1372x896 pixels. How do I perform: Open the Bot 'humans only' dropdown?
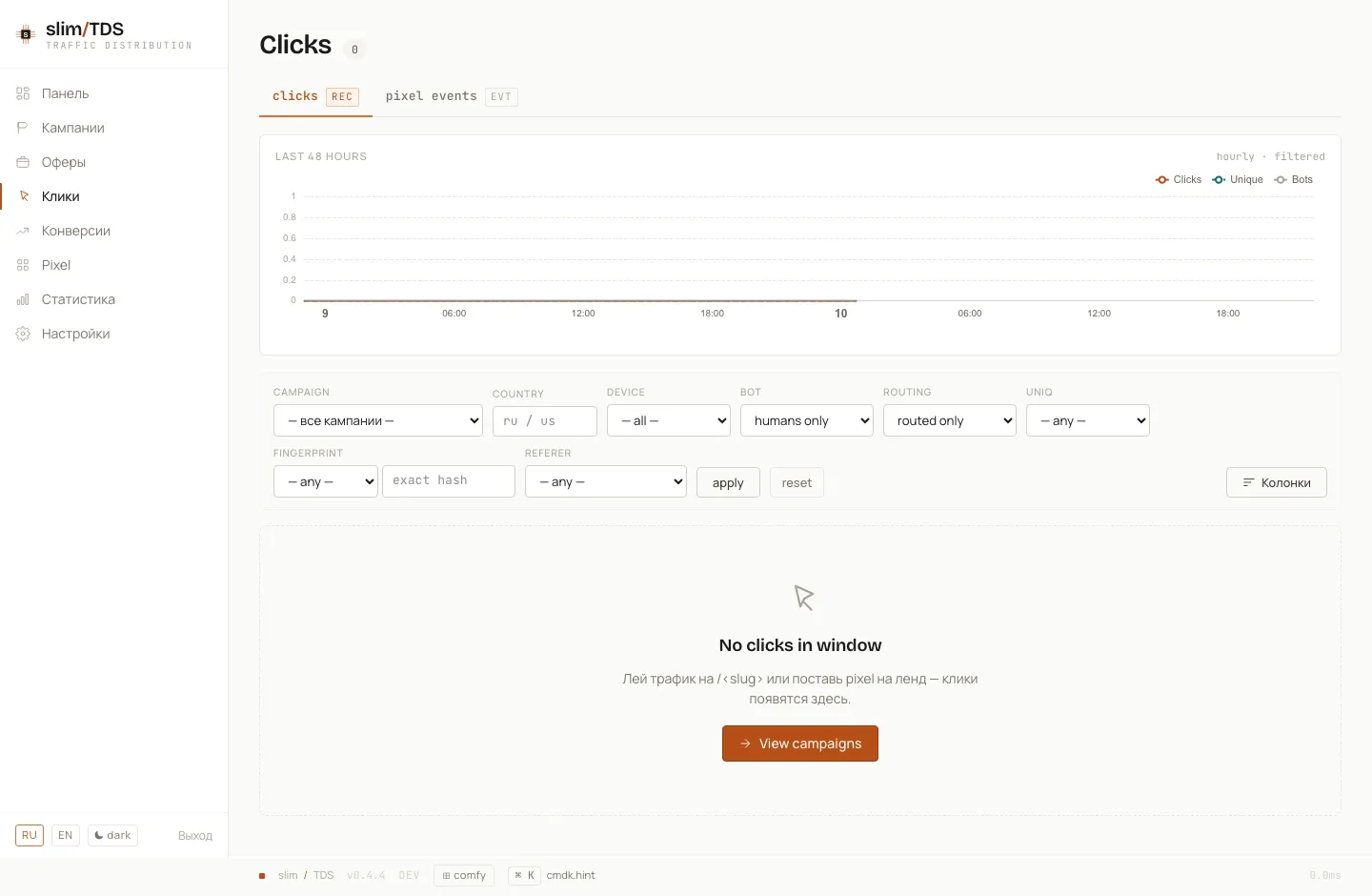tap(807, 420)
